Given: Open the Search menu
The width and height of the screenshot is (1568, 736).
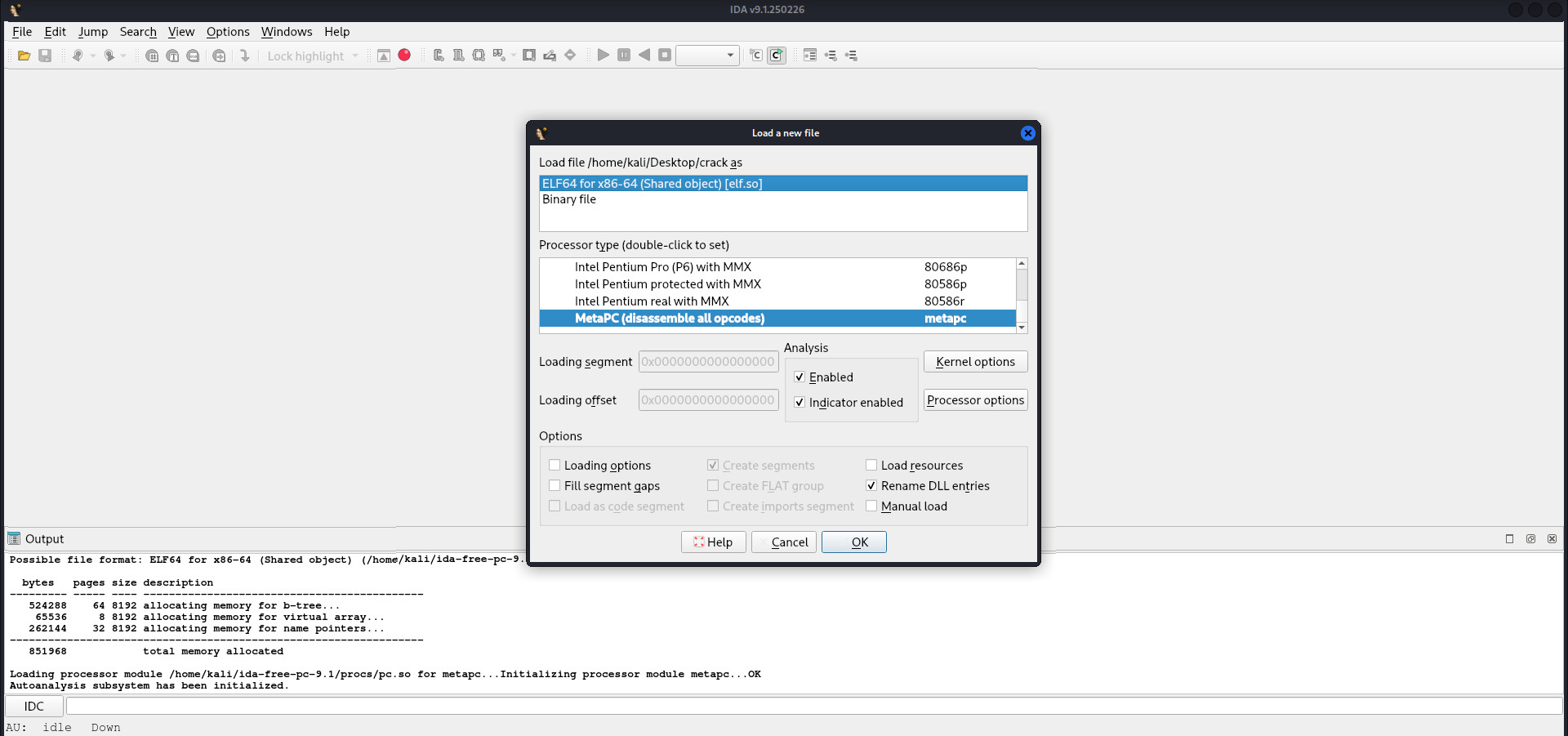Looking at the screenshot, I should click(x=138, y=32).
